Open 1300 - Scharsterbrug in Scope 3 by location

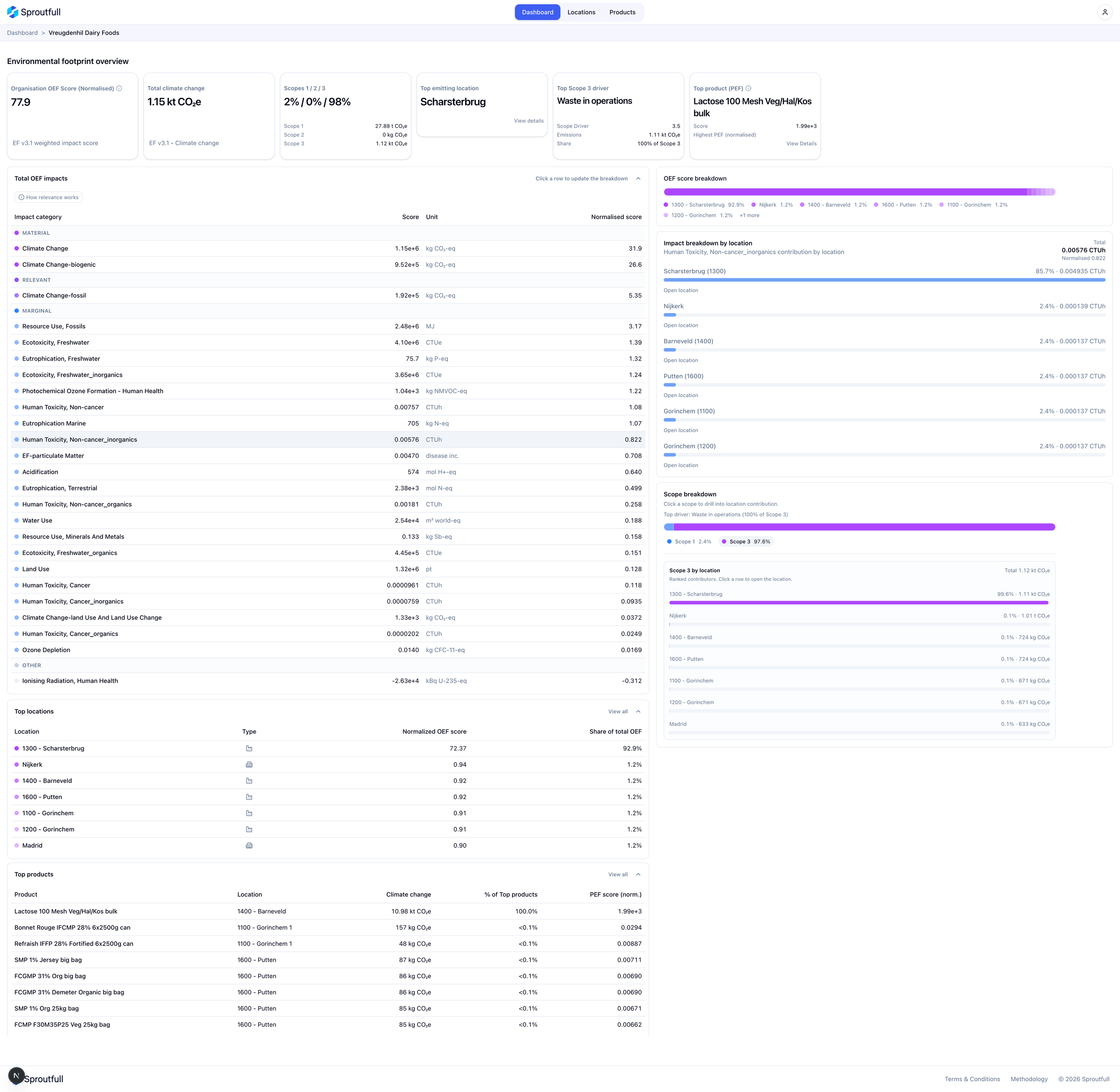pyautogui.click(x=860, y=598)
